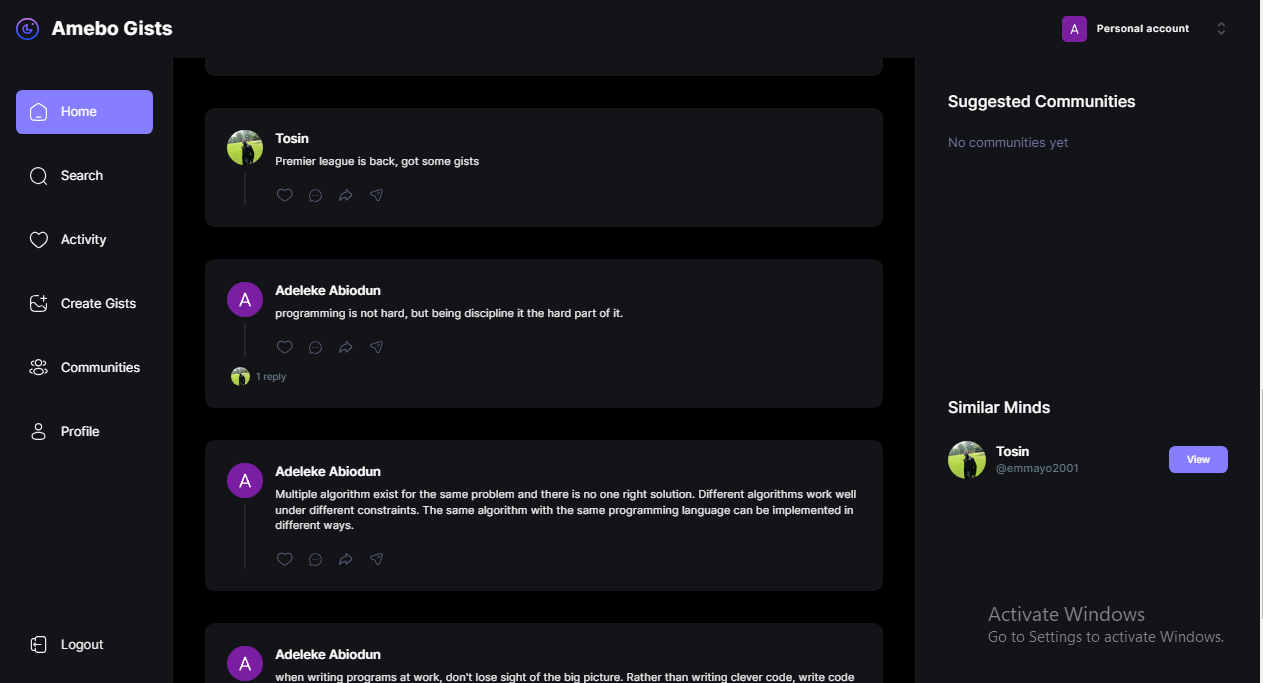This screenshot has height=683, width=1263.
Task: Log out using the Logout button
Action: click(x=82, y=645)
